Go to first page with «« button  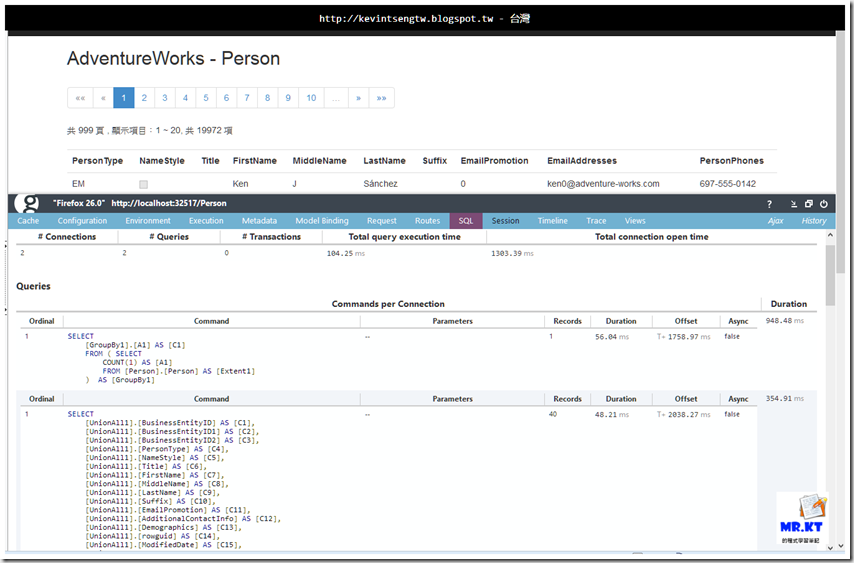[80, 98]
